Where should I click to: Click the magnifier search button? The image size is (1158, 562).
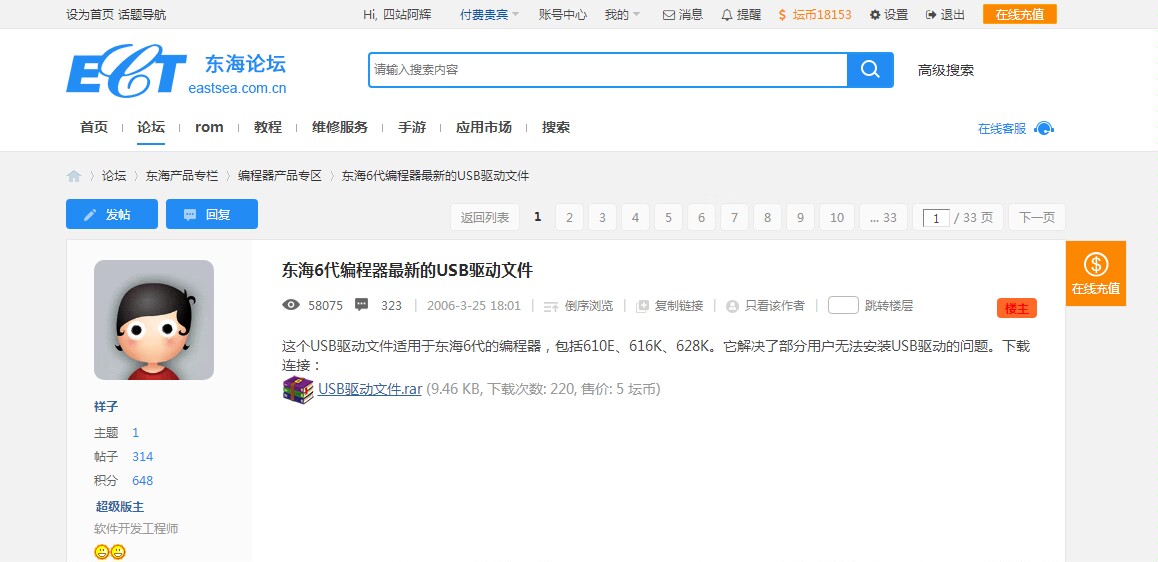coord(870,70)
